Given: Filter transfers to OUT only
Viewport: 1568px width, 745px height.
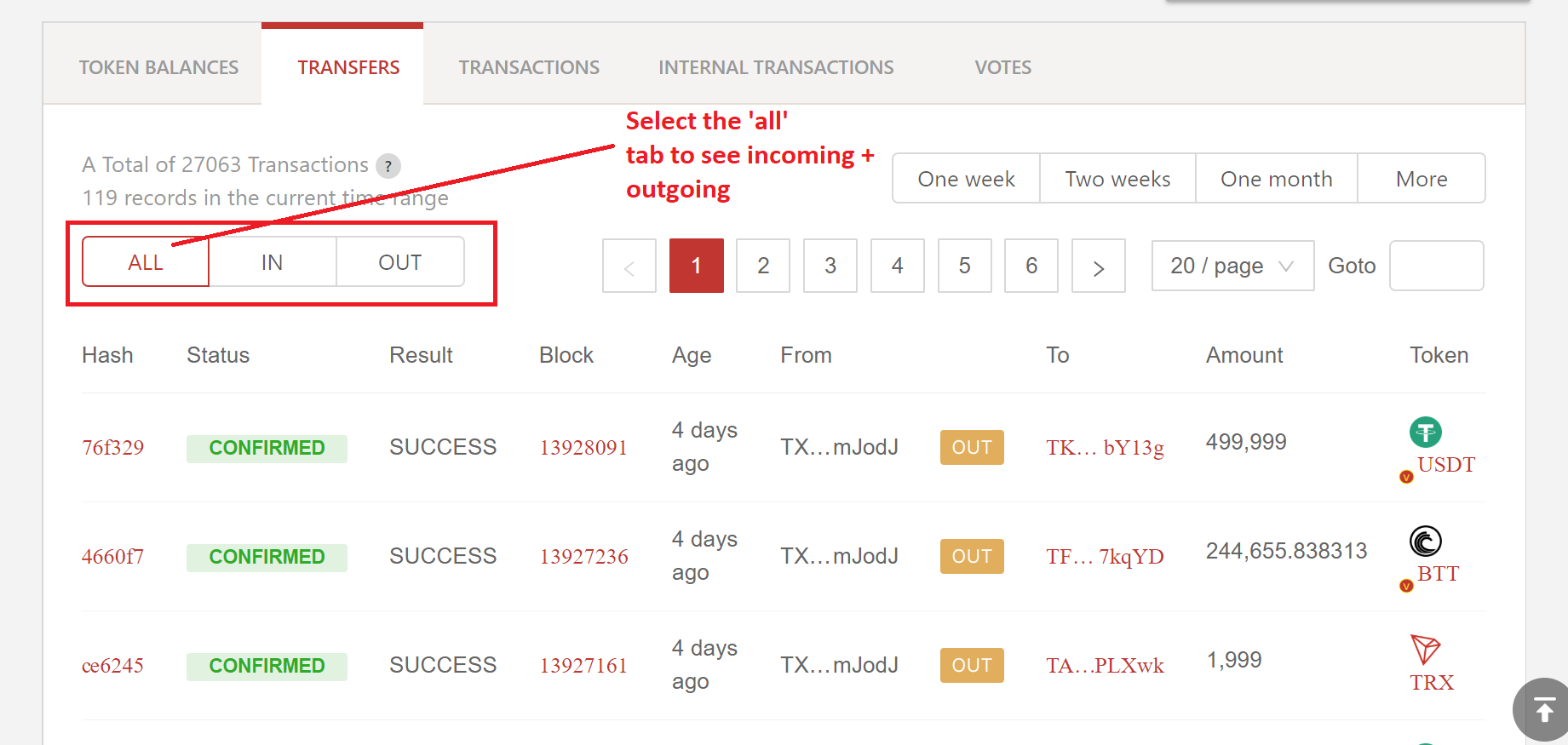Looking at the screenshot, I should [400, 262].
